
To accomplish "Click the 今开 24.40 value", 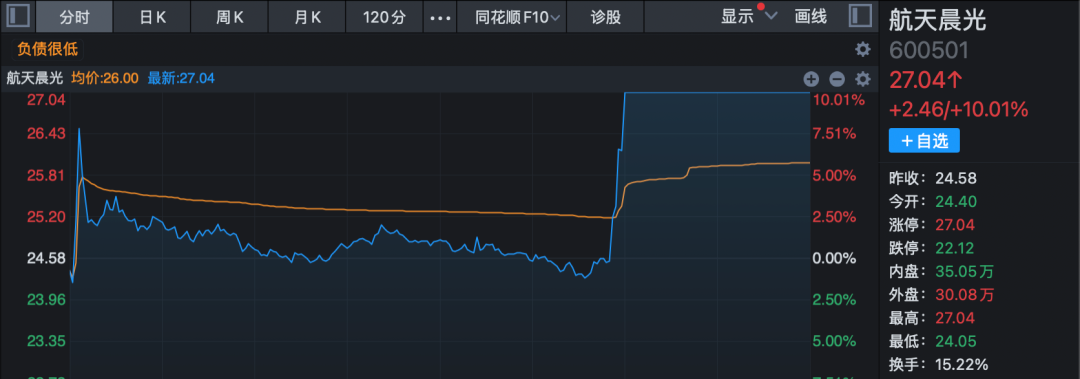I will 955,202.
